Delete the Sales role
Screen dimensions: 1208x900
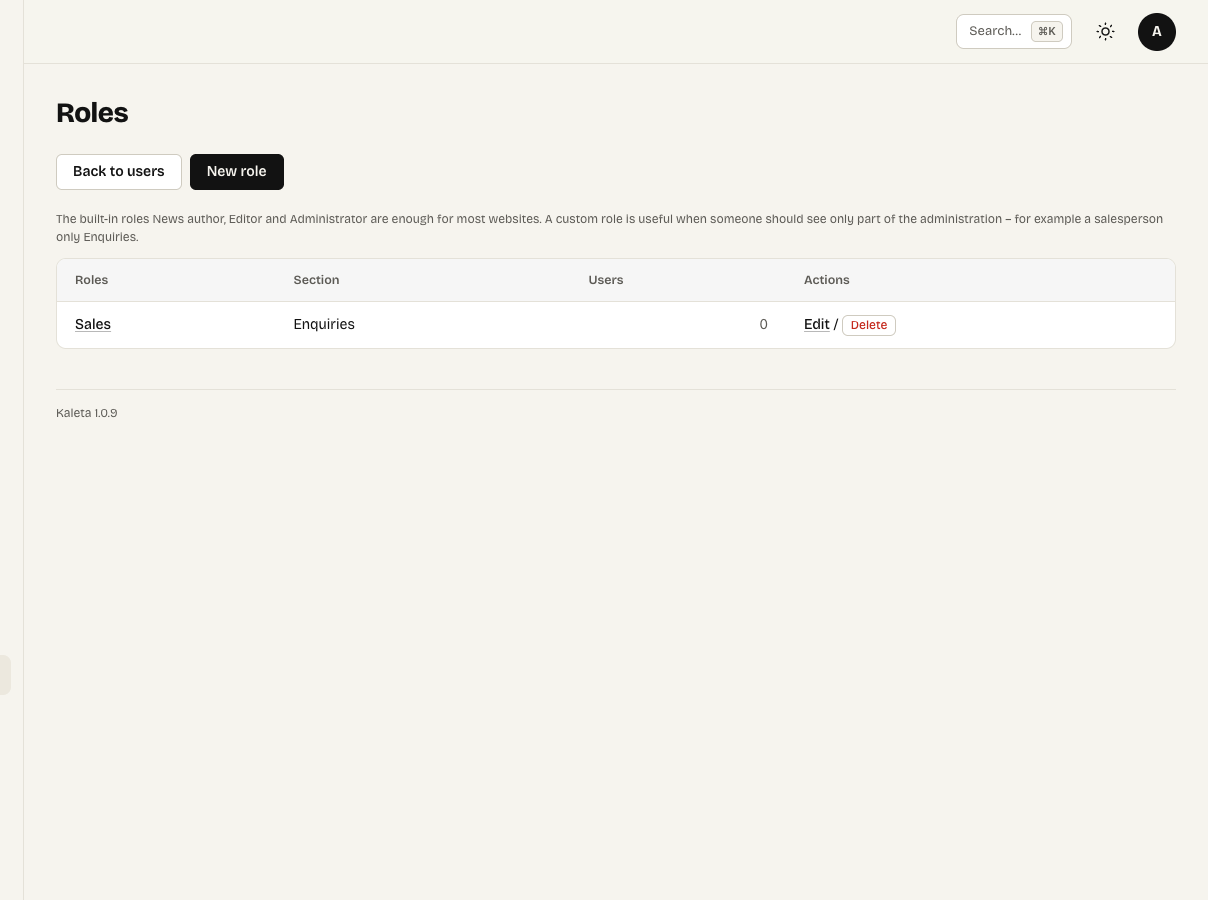pyautogui.click(x=869, y=325)
